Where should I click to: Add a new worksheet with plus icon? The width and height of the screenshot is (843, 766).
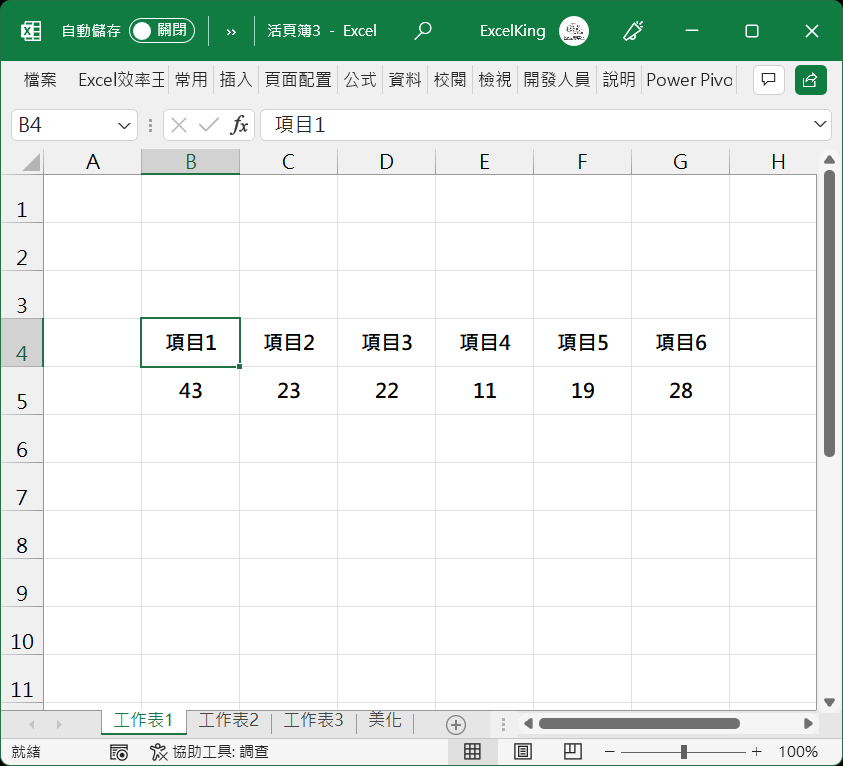[456, 724]
